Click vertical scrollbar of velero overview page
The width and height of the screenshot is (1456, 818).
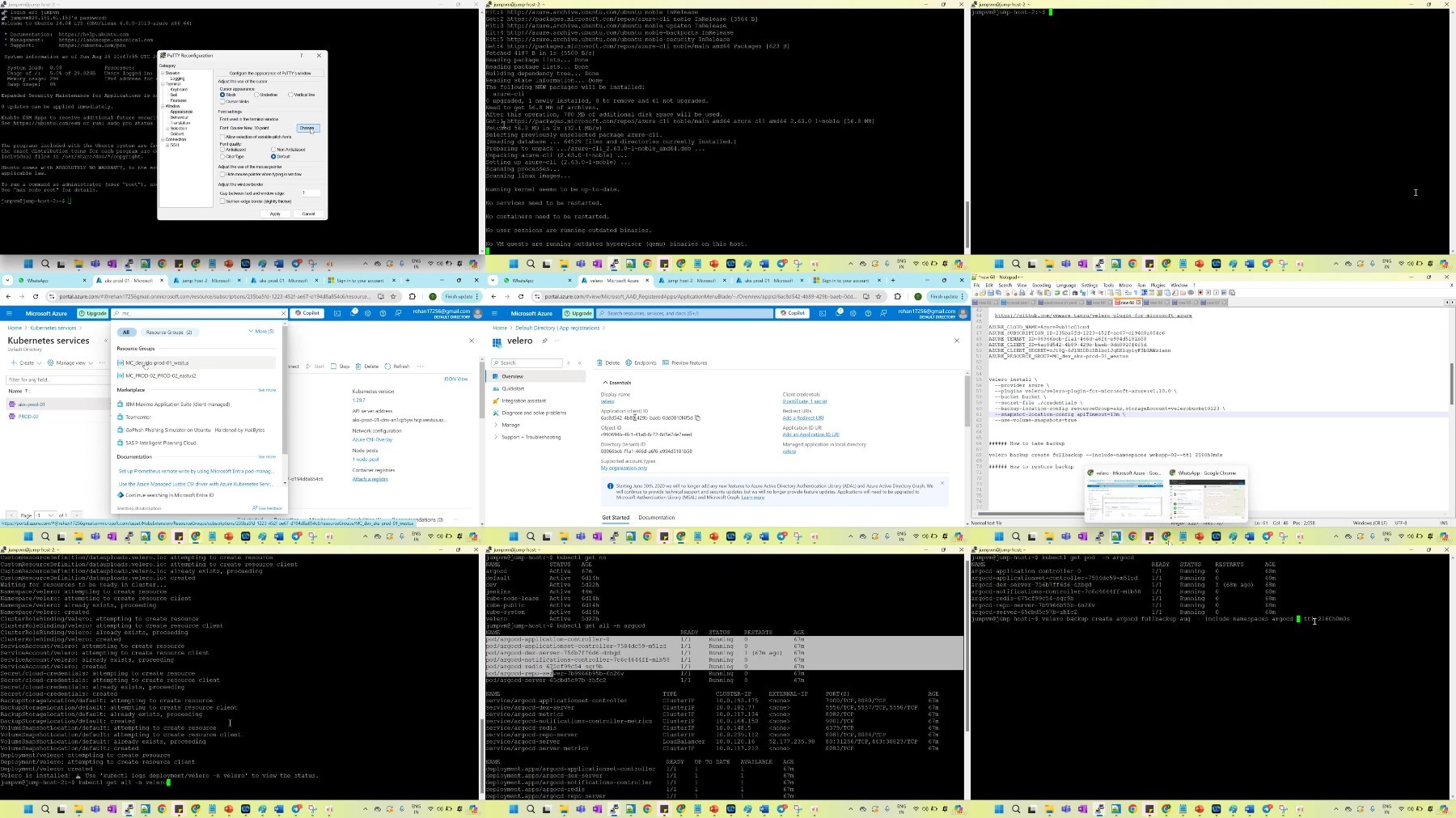point(967,401)
